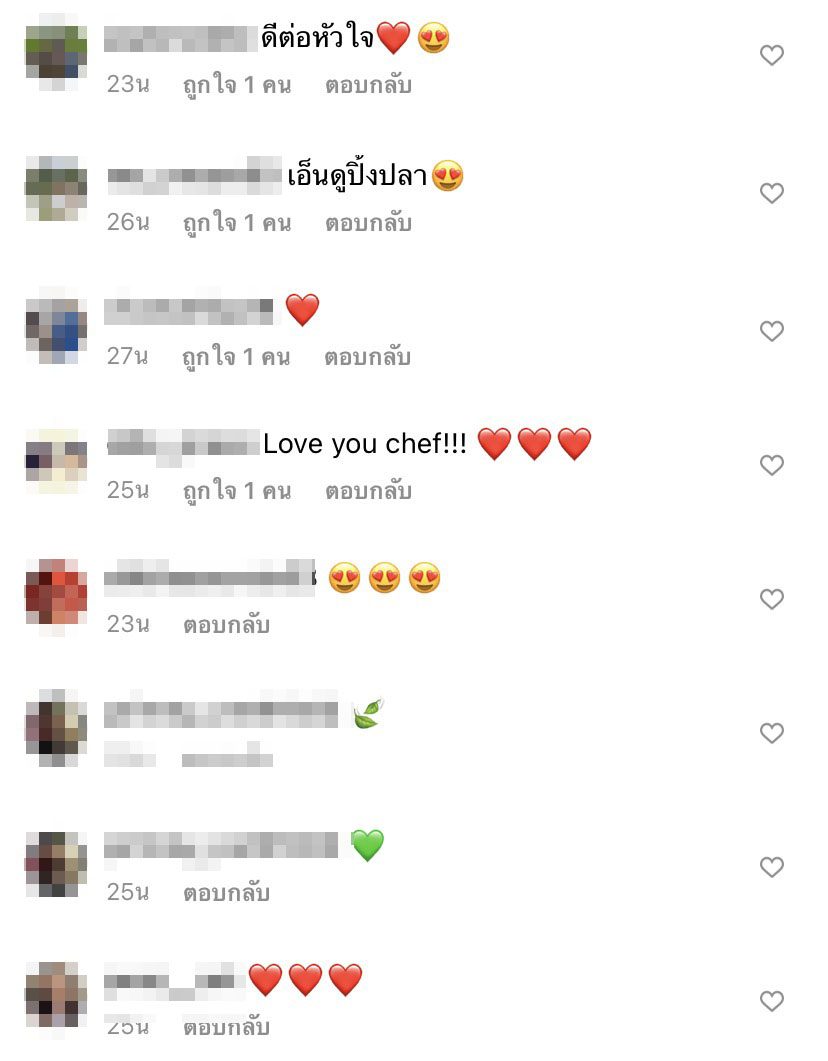View likes on the 'Love you chef!!!' comment
The image size is (828, 1061).
pyautogui.click(x=237, y=491)
